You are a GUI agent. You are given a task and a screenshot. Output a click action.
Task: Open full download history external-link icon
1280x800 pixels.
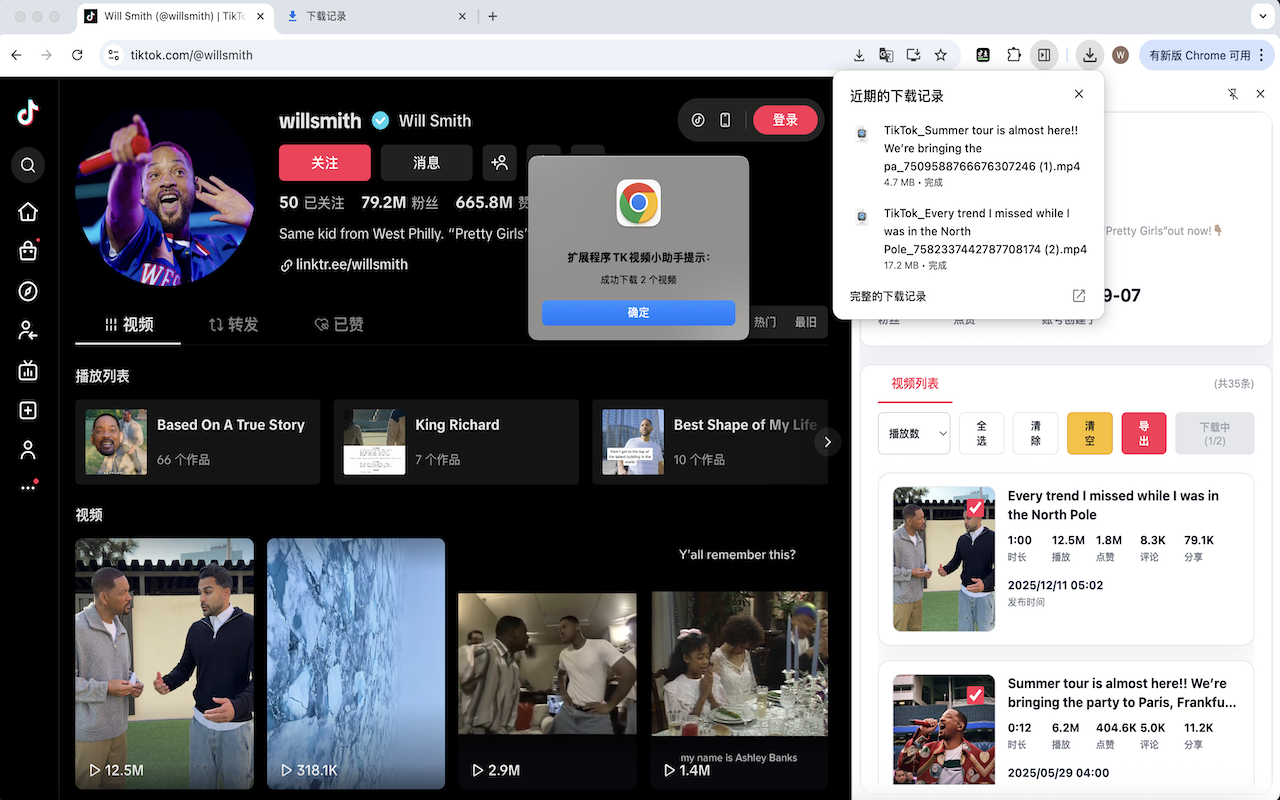coord(1079,296)
